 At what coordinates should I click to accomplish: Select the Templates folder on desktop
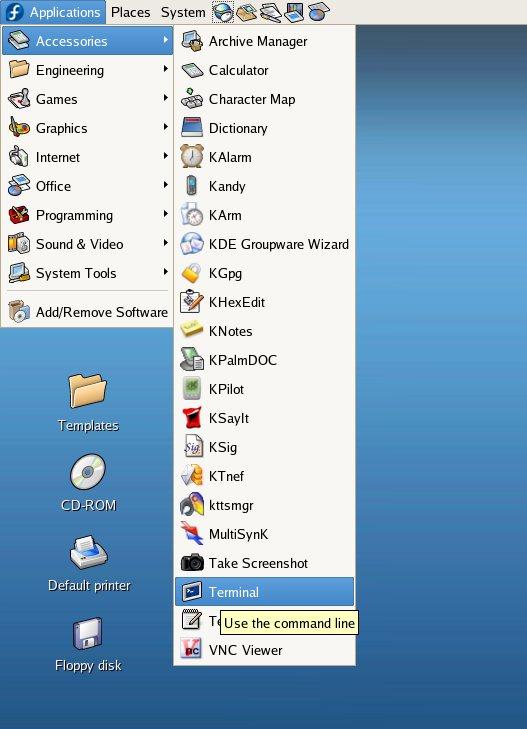click(x=88, y=403)
